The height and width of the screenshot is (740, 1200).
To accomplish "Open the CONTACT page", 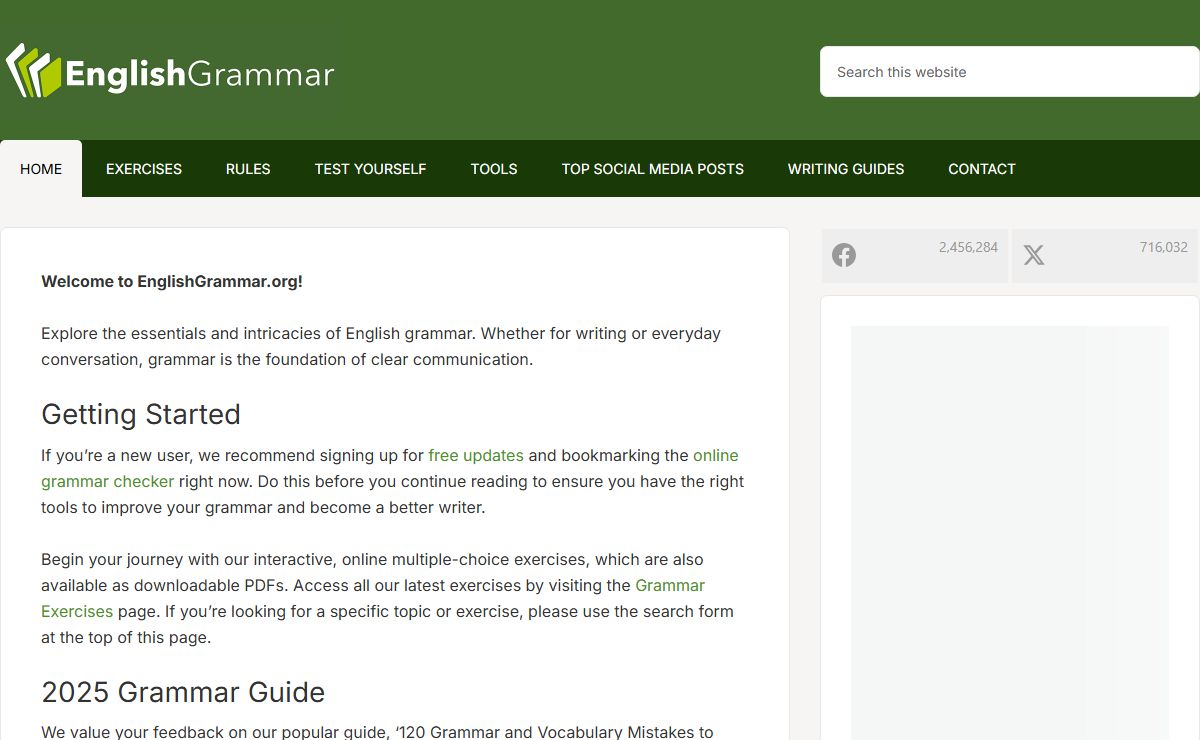I will pyautogui.click(x=981, y=169).
